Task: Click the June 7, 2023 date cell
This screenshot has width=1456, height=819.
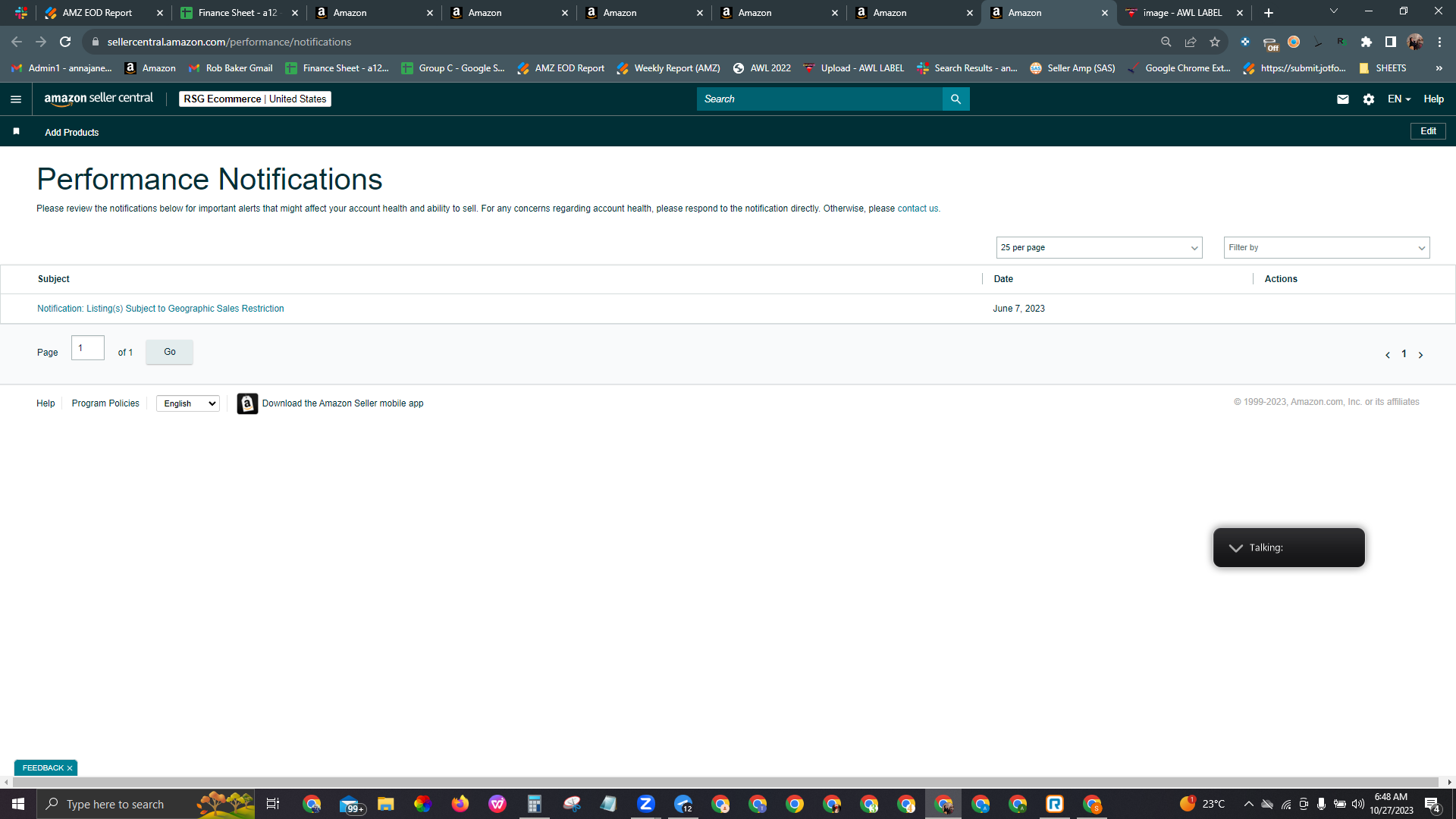Action: tap(1018, 309)
